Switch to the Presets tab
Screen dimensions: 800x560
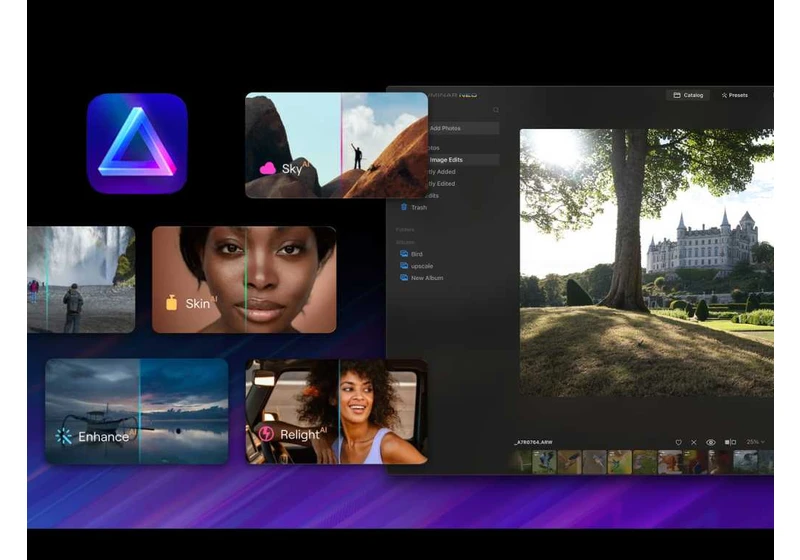click(735, 95)
